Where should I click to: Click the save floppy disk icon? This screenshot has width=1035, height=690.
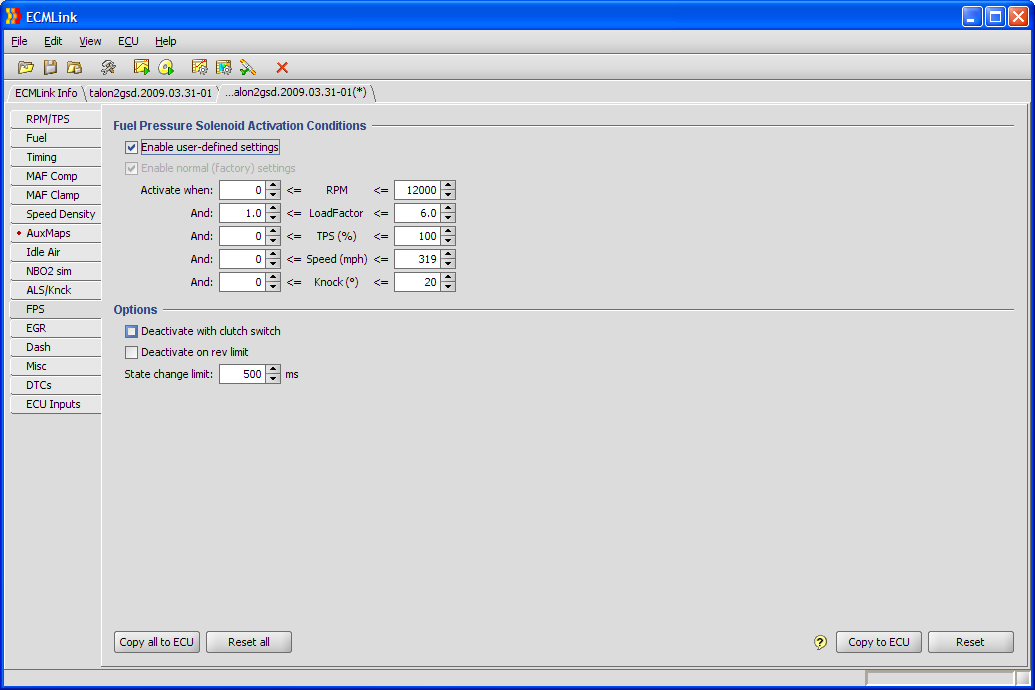(50, 67)
